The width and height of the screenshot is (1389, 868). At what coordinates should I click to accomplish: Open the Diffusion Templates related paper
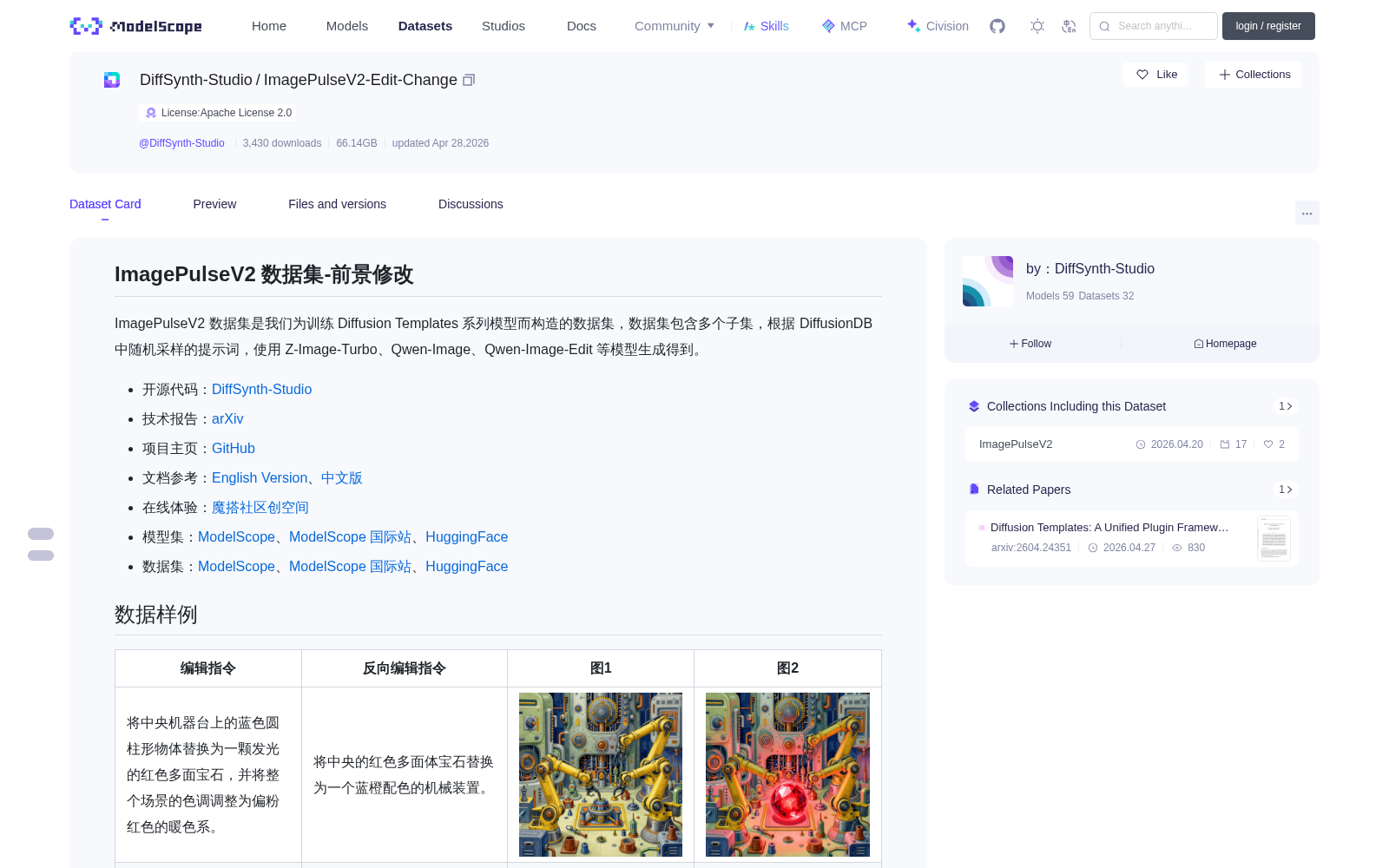click(1109, 528)
